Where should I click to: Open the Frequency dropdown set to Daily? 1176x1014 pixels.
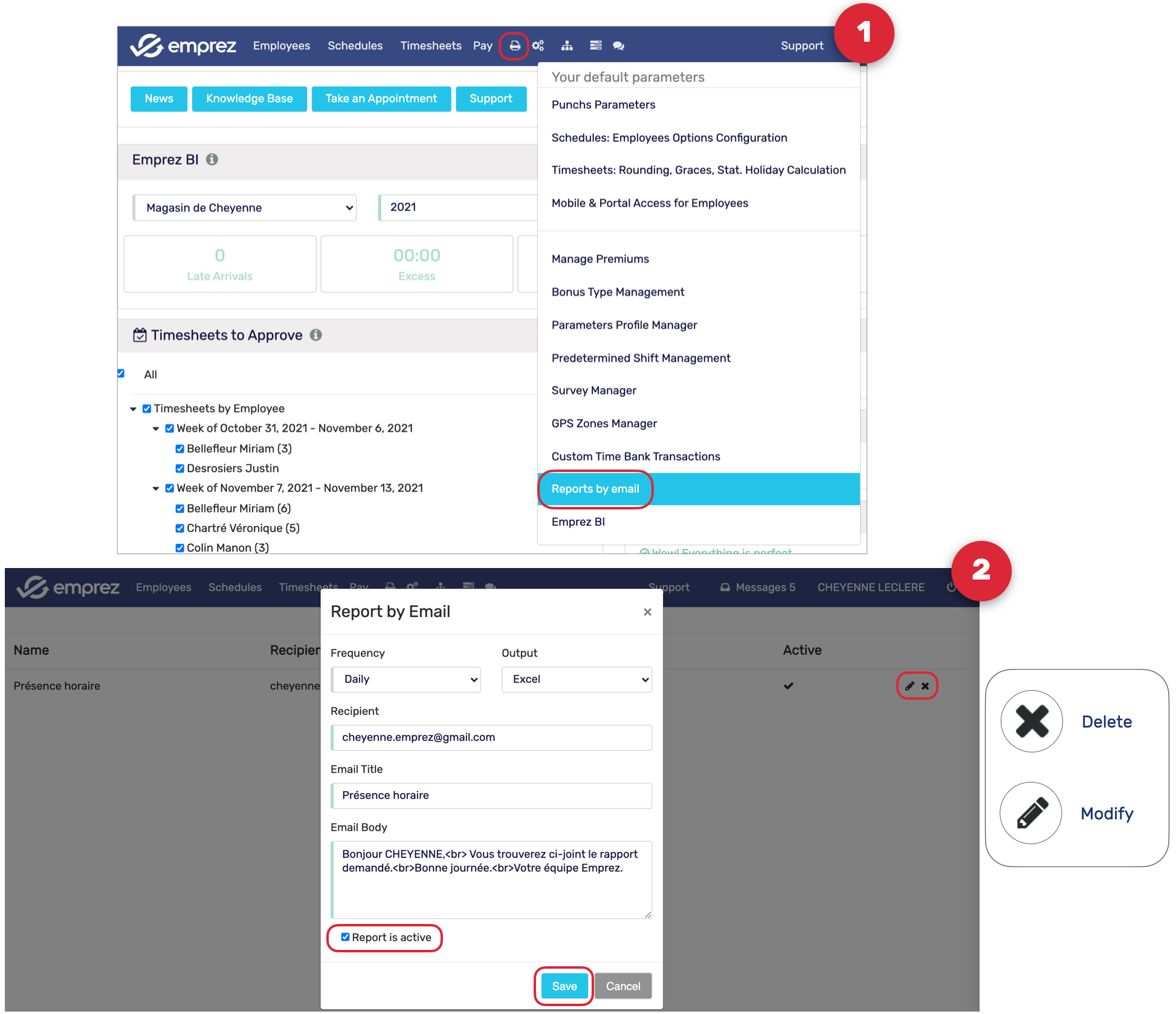(406, 679)
